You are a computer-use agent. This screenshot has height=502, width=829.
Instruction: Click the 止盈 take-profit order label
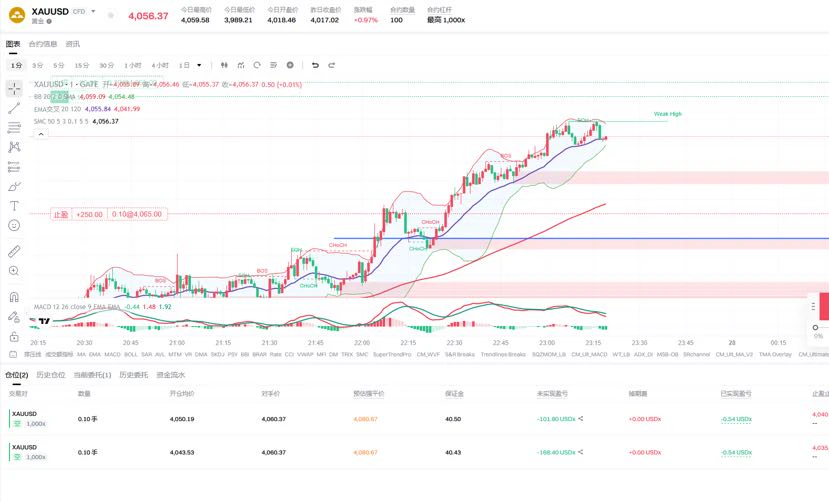(60, 214)
